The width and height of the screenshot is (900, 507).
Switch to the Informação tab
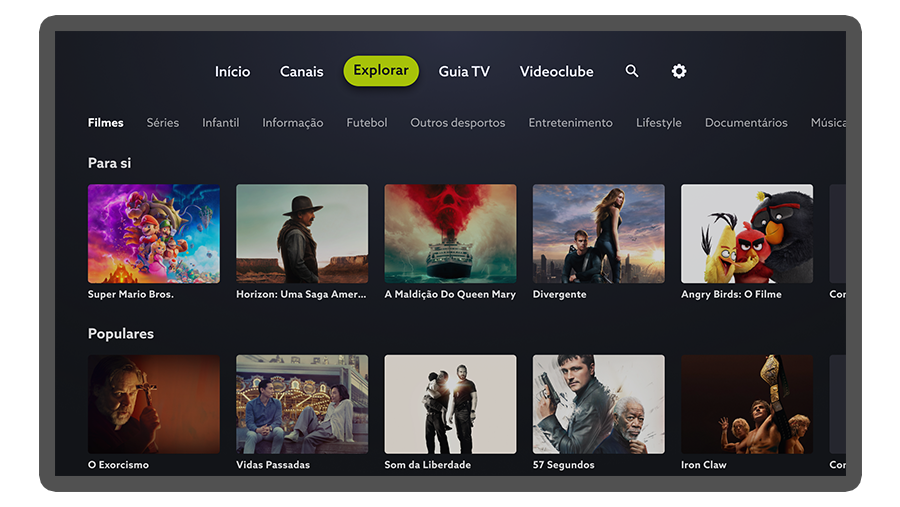(x=293, y=123)
